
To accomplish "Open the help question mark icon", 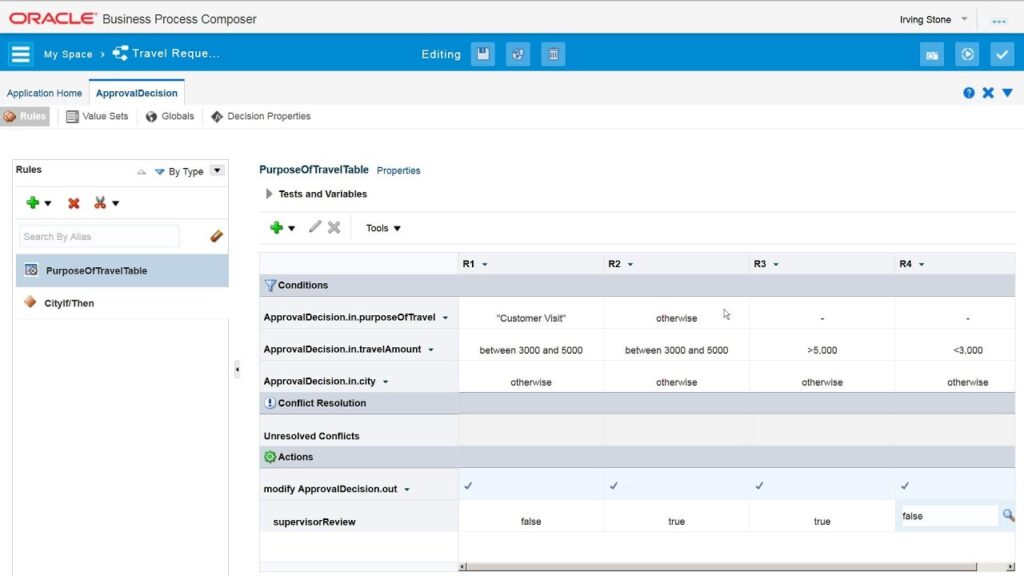I will coord(968,93).
